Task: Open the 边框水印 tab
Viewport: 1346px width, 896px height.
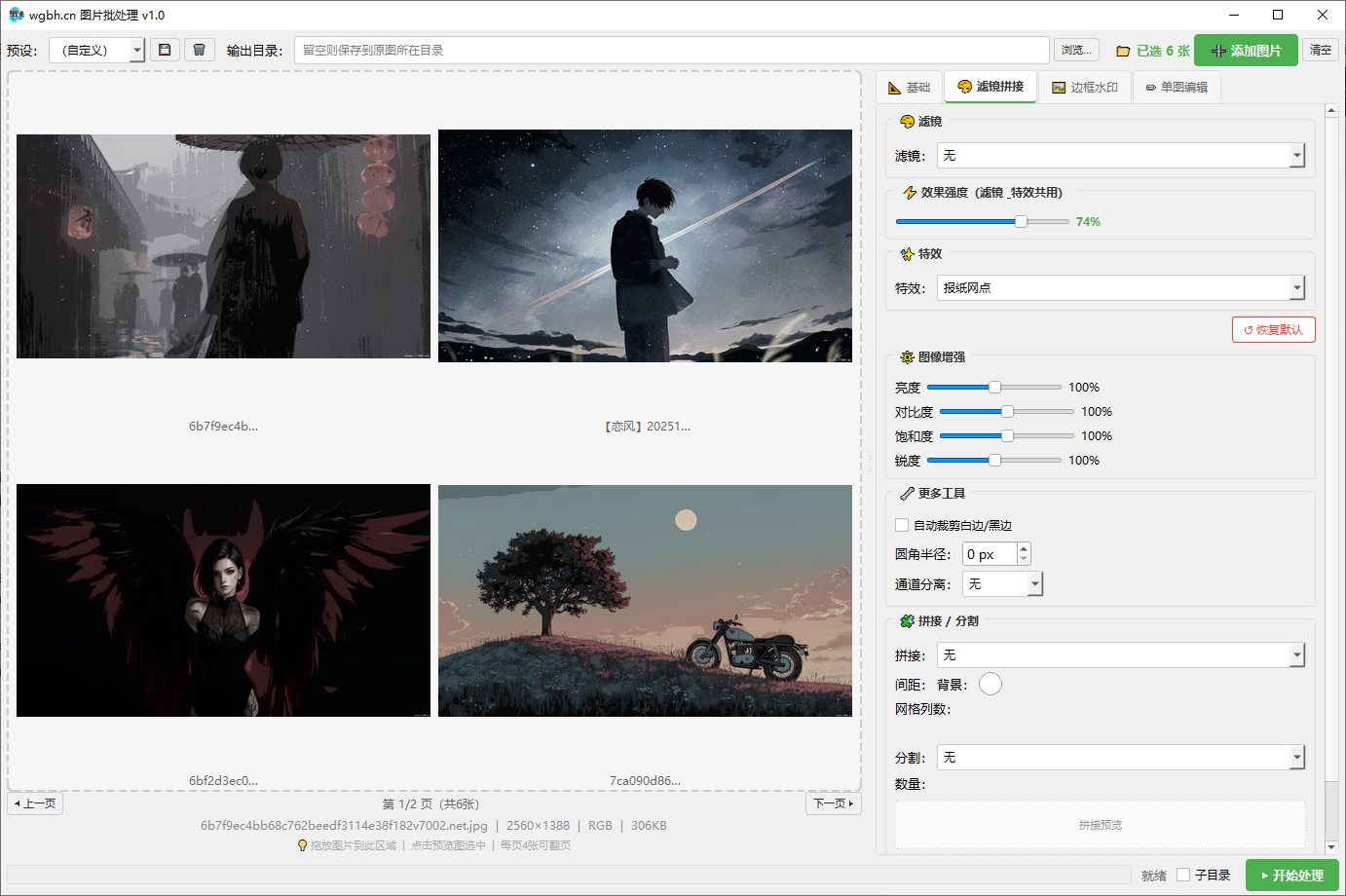Action: pyautogui.click(x=1085, y=87)
